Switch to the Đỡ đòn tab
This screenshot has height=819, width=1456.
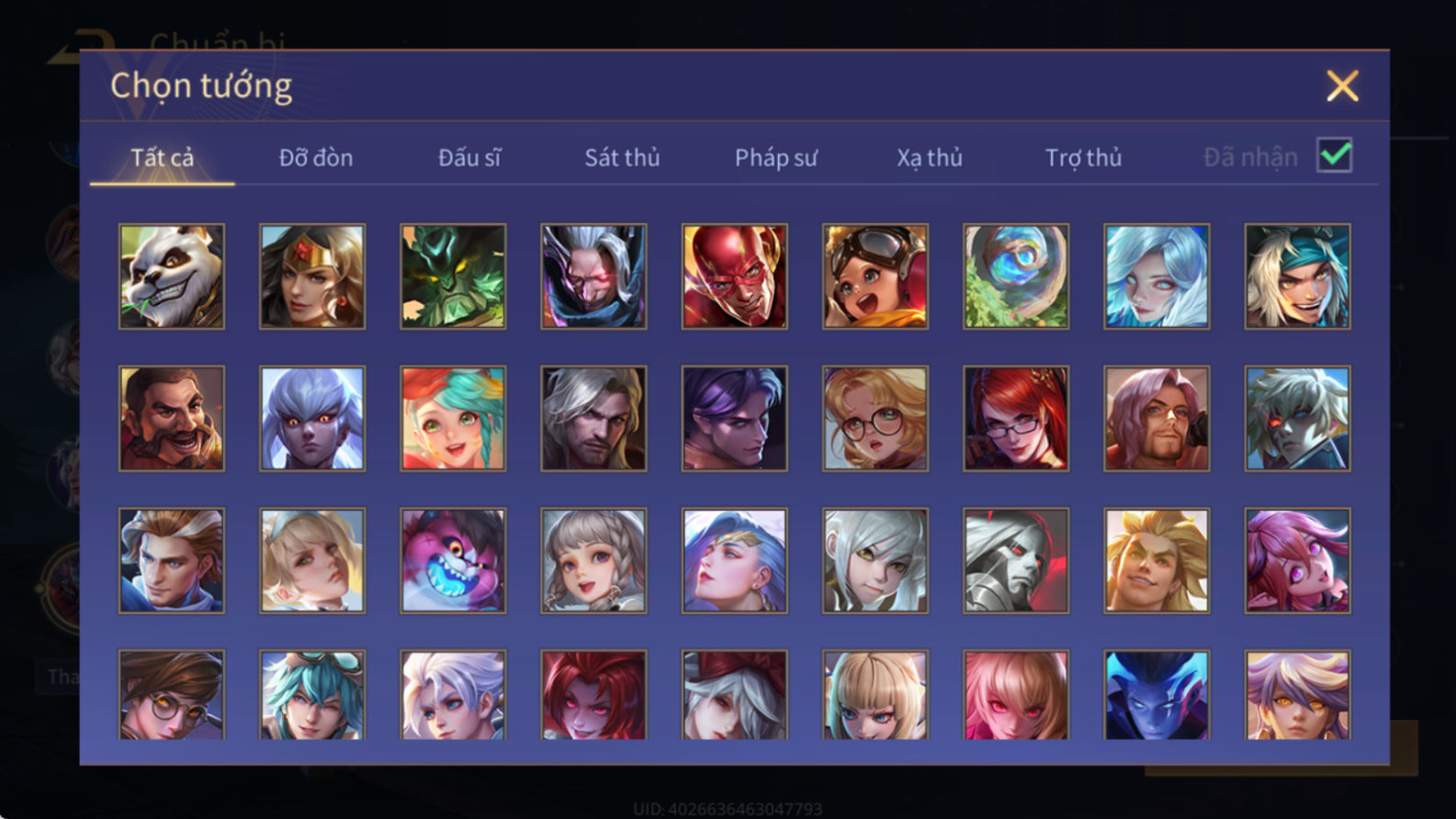[x=316, y=158]
